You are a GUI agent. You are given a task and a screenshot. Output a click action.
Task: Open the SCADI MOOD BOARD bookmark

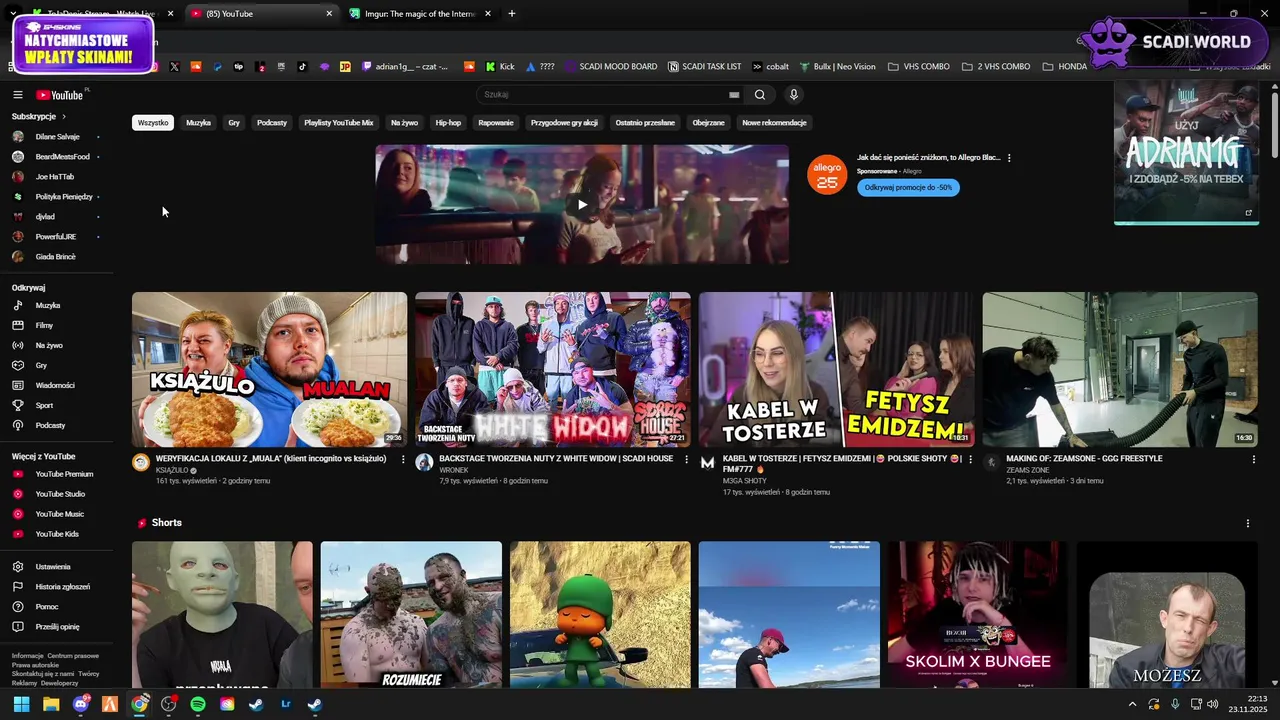point(611,67)
